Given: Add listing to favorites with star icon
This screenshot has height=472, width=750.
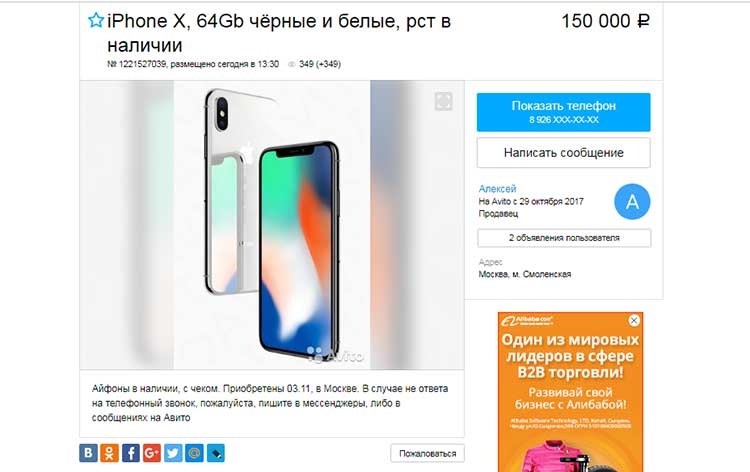Looking at the screenshot, I should pos(96,21).
